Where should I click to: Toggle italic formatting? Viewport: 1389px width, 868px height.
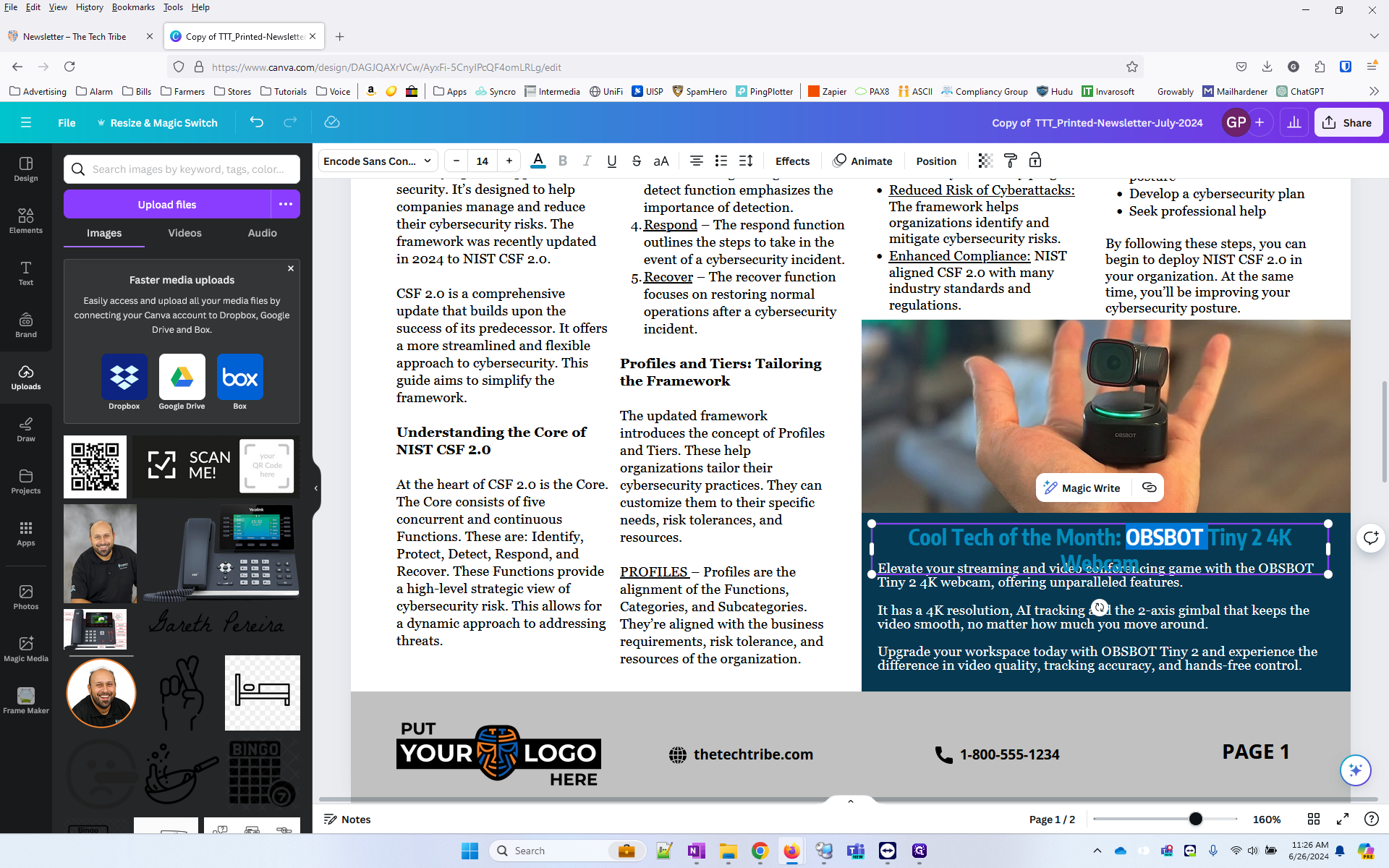pos(587,161)
